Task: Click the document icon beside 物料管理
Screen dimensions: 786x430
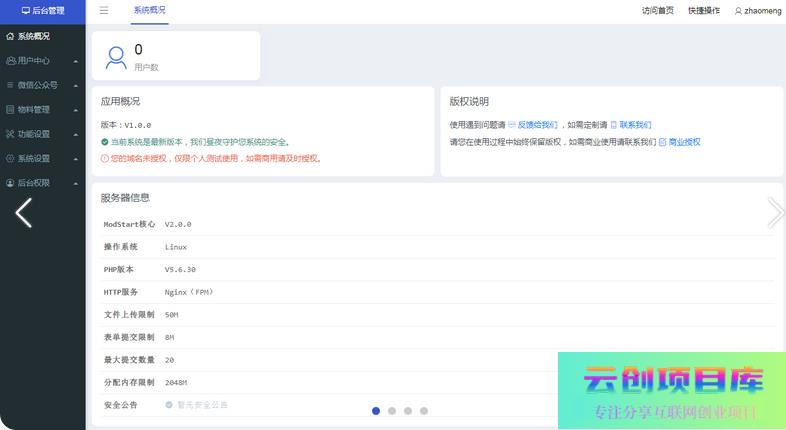Action: [x=10, y=109]
